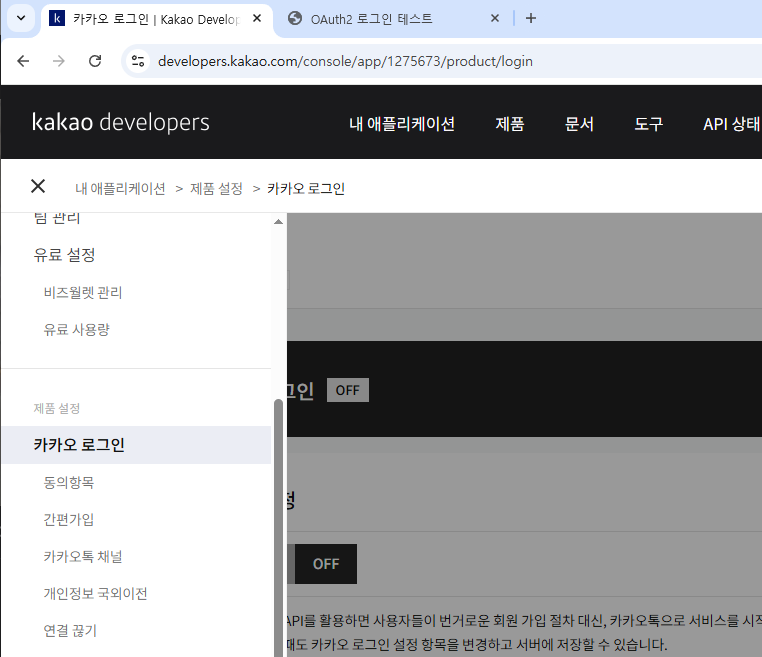Image resolution: width=762 pixels, height=657 pixels.
Task: Open 팀 관리 sidebar item
Action: 57,218
